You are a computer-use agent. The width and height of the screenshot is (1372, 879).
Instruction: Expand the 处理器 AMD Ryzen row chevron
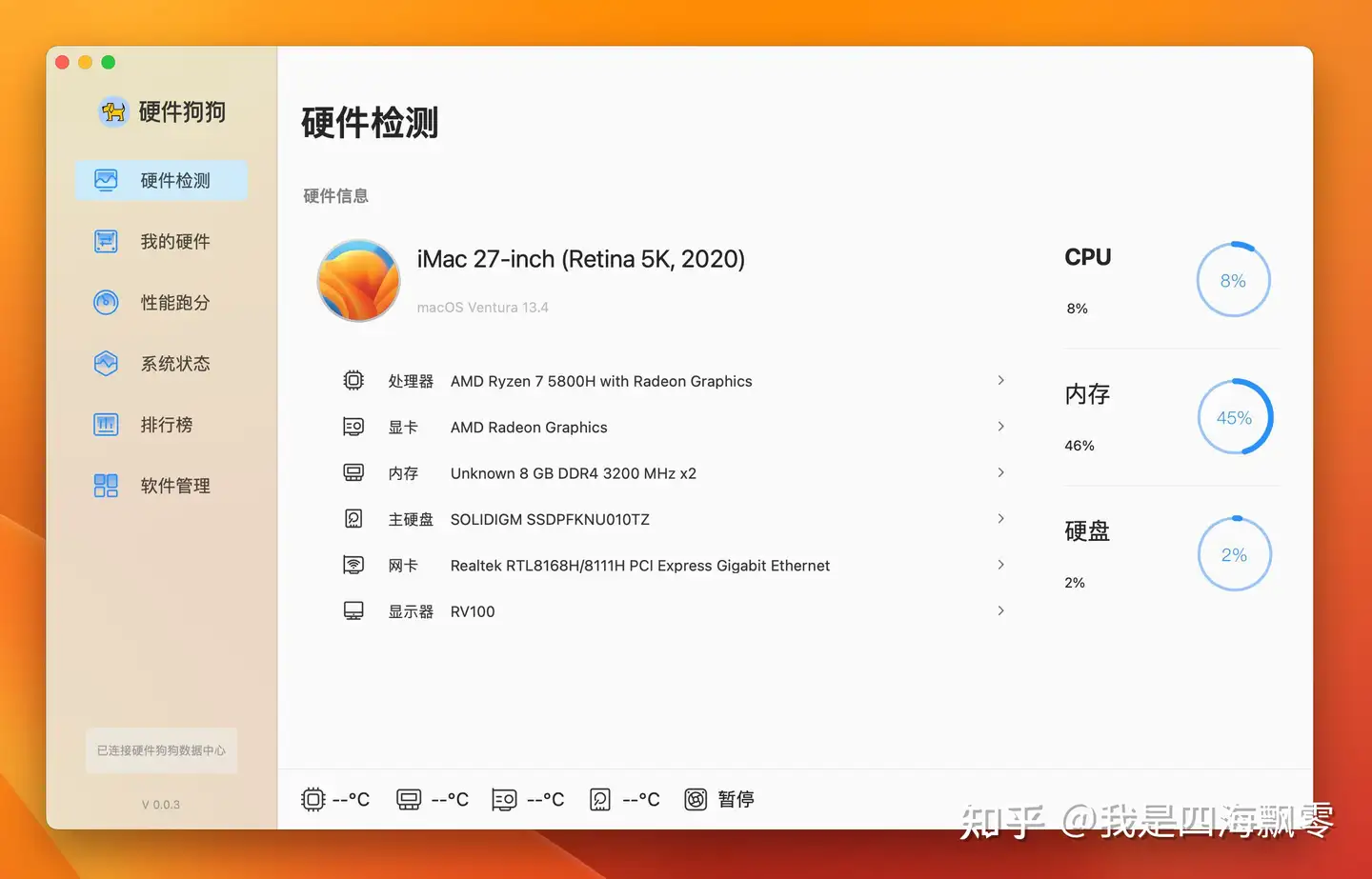(1000, 380)
